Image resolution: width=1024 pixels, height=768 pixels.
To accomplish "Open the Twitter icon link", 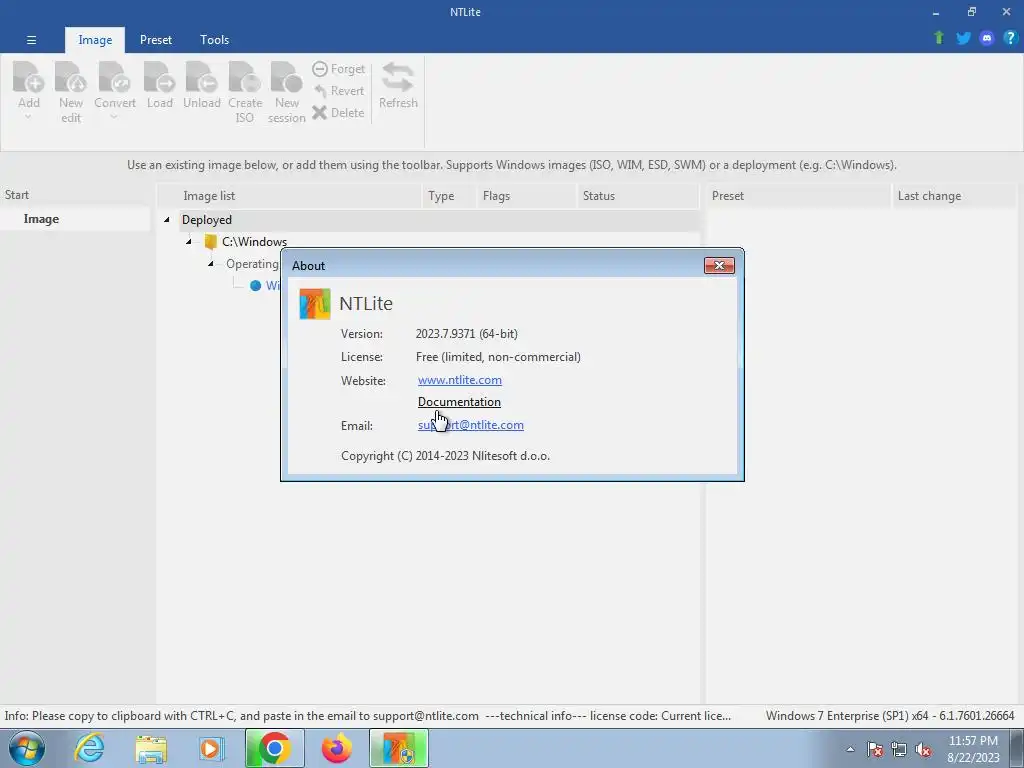I will pyautogui.click(x=963, y=38).
